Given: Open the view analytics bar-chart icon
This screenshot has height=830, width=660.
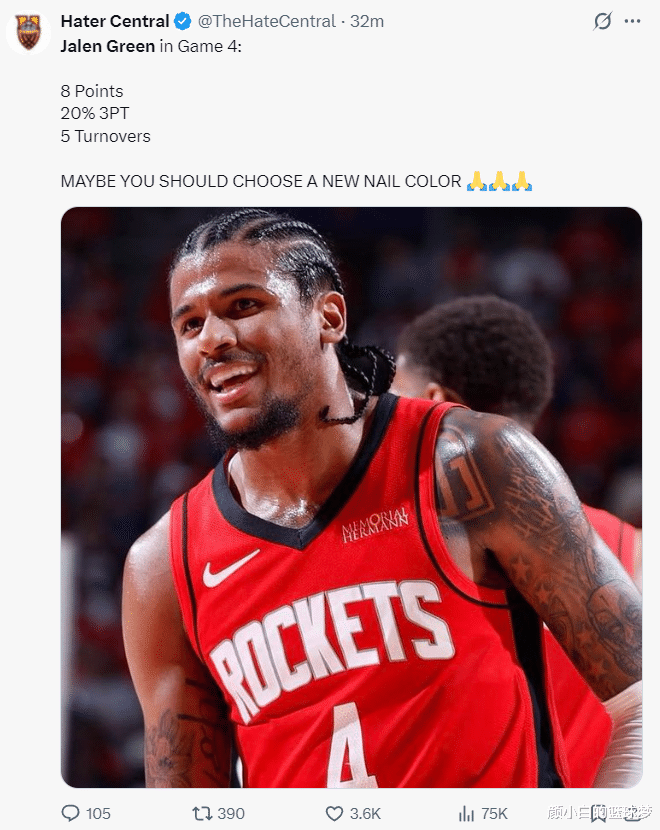Looking at the screenshot, I should (x=466, y=813).
